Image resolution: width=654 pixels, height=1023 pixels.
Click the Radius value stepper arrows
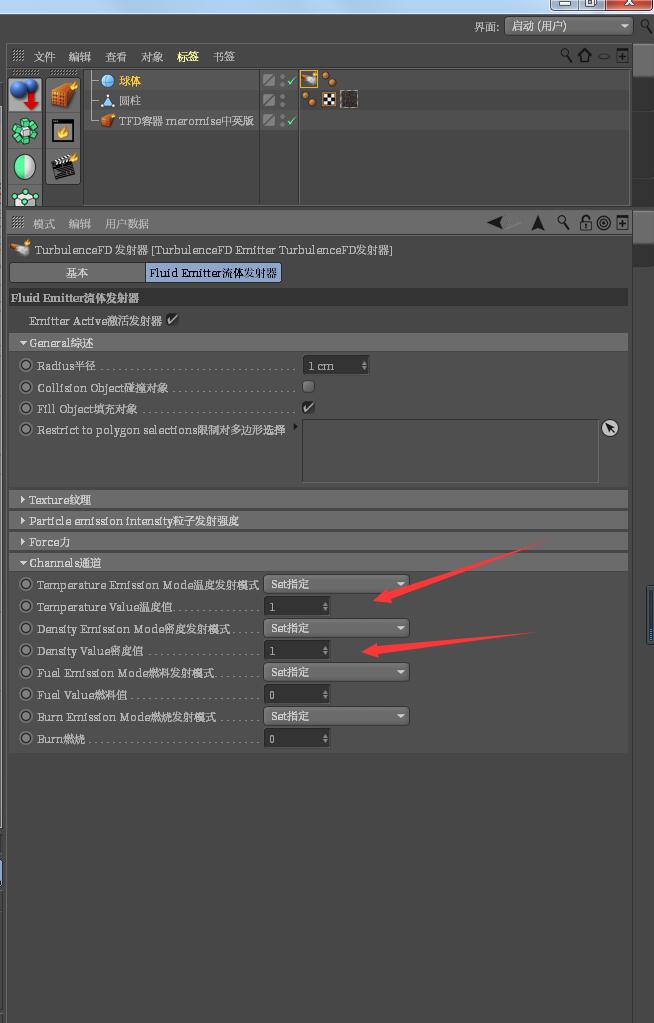point(364,366)
